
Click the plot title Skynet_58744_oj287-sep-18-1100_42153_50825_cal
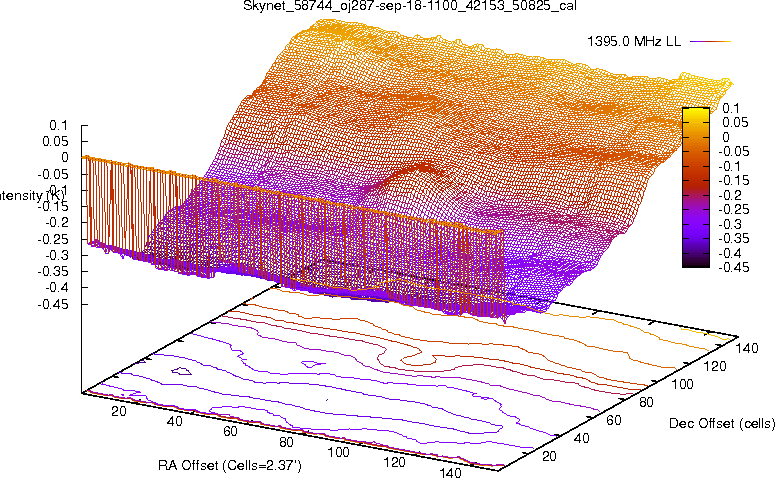pyautogui.click(x=410, y=6)
